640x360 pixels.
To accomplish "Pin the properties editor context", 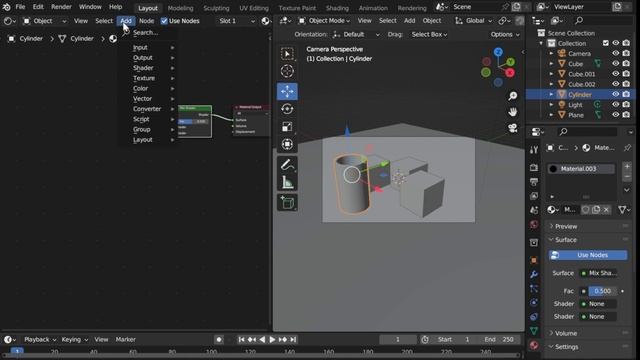I will pyautogui.click(x=627, y=148).
